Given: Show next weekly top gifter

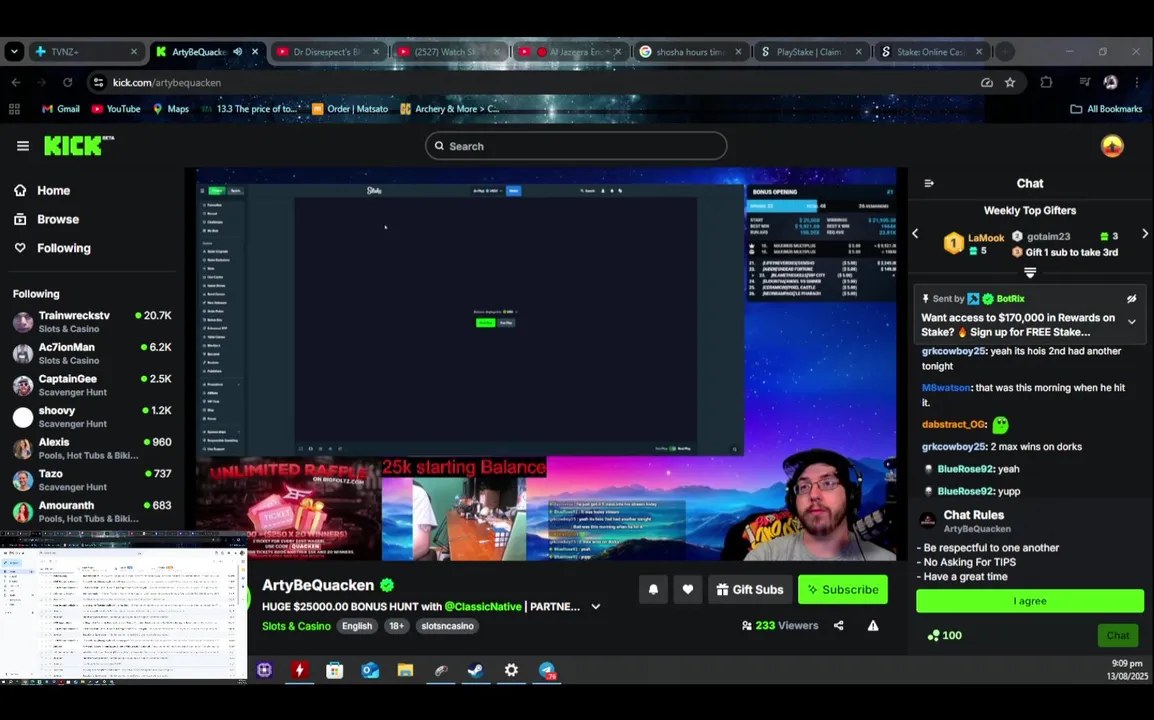Looking at the screenshot, I should [x=1144, y=233].
